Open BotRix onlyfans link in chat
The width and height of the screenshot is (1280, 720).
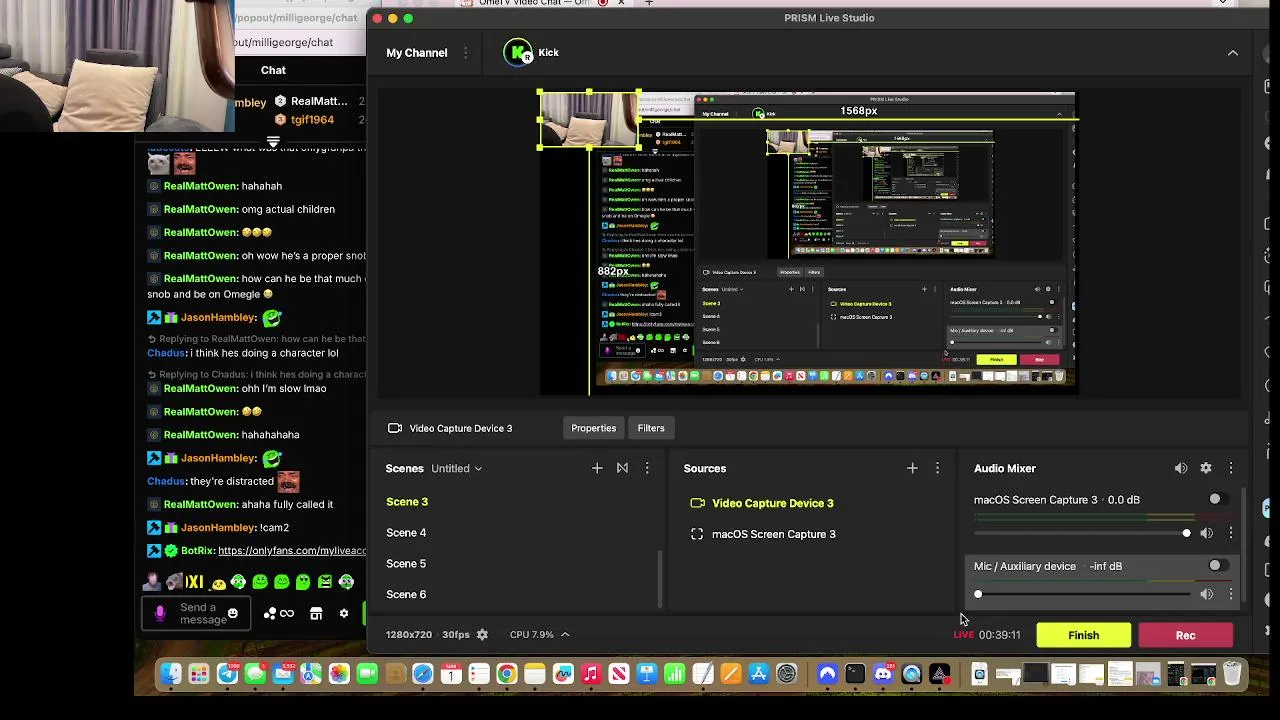tap(292, 551)
